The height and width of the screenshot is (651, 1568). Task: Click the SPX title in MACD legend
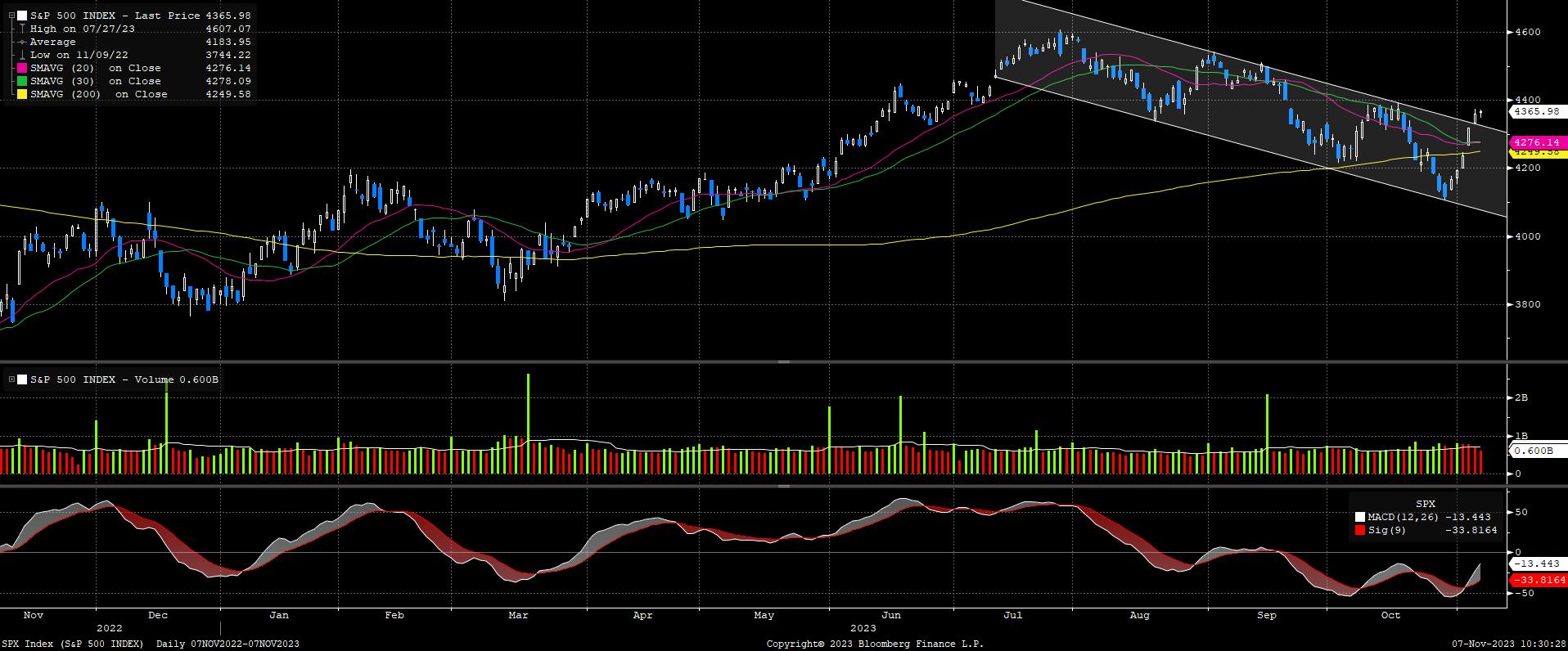click(x=1426, y=504)
